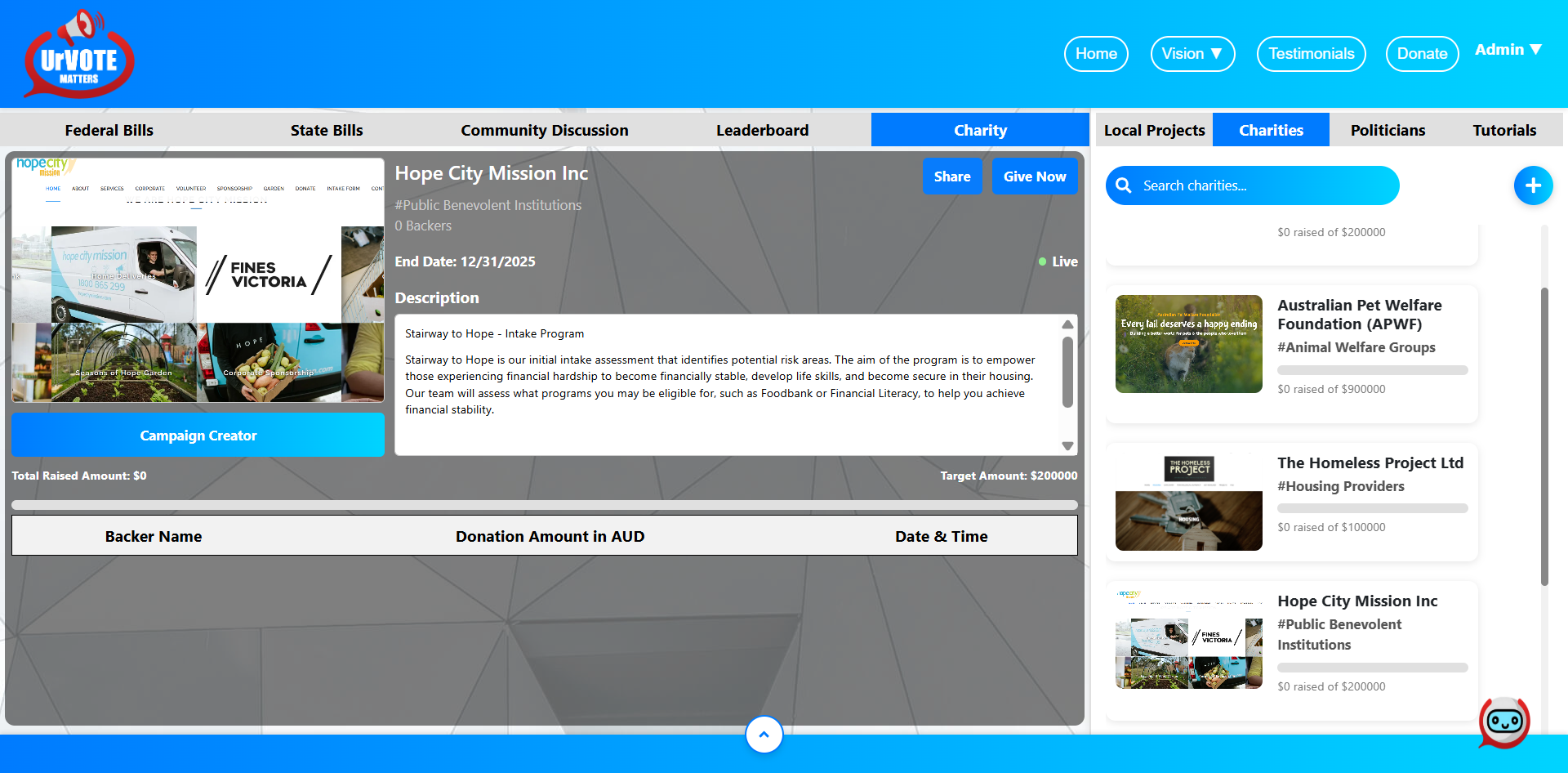Viewport: 1568px width, 773px height.
Task: Click The Homeless Project progress bar
Action: pos(1373,508)
